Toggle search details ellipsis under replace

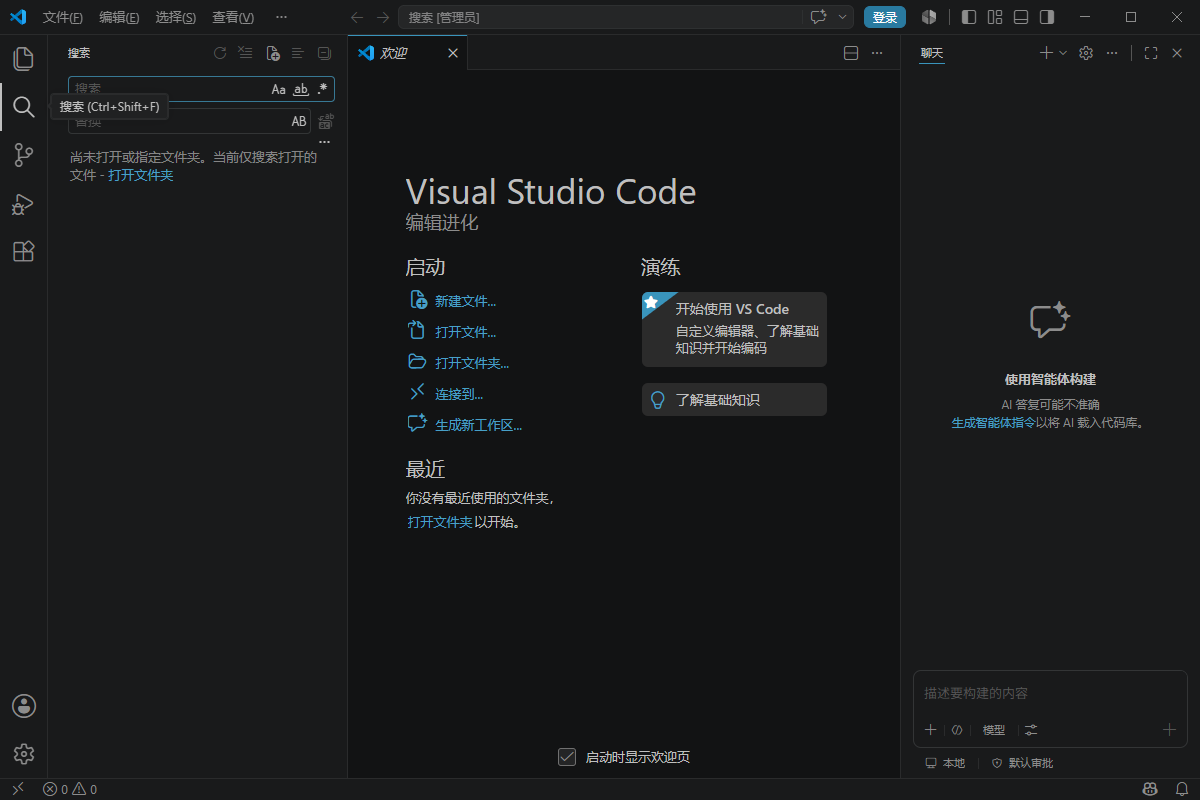coord(324,142)
